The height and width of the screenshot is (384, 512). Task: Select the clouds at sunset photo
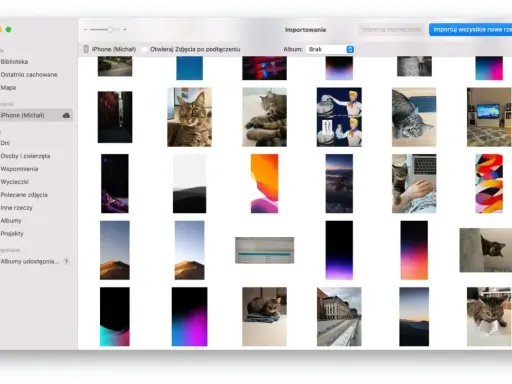tap(339, 183)
